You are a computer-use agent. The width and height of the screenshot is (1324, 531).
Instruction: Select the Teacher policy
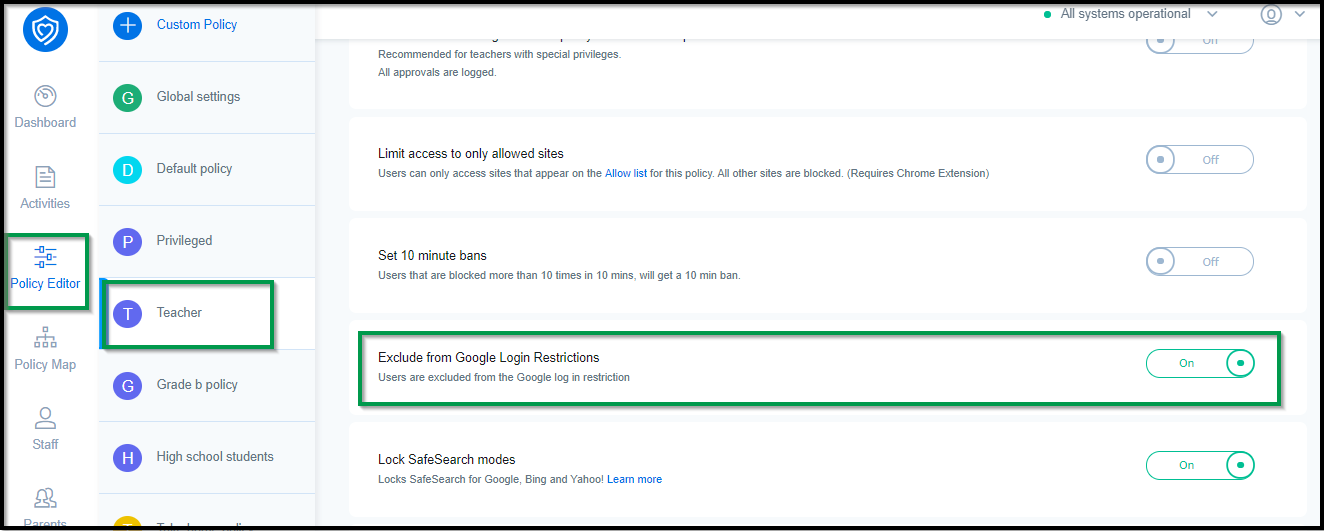[207, 313]
